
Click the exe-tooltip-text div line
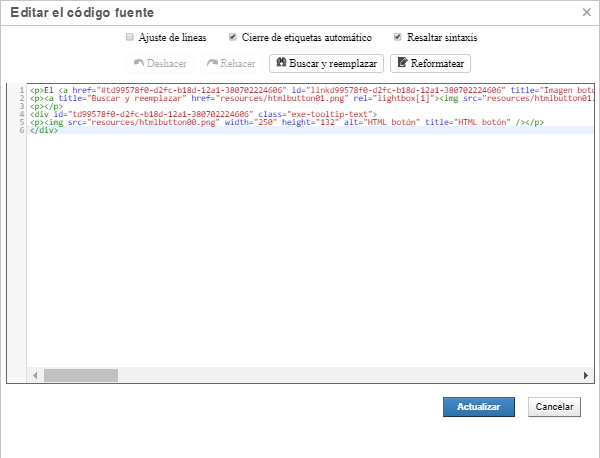pyautogui.click(x=200, y=114)
